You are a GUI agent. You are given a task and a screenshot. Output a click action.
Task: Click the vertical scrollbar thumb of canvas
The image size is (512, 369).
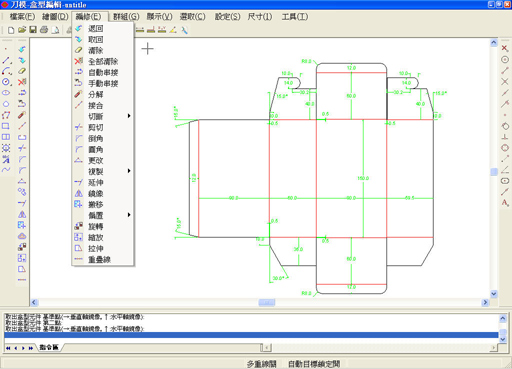click(x=494, y=172)
